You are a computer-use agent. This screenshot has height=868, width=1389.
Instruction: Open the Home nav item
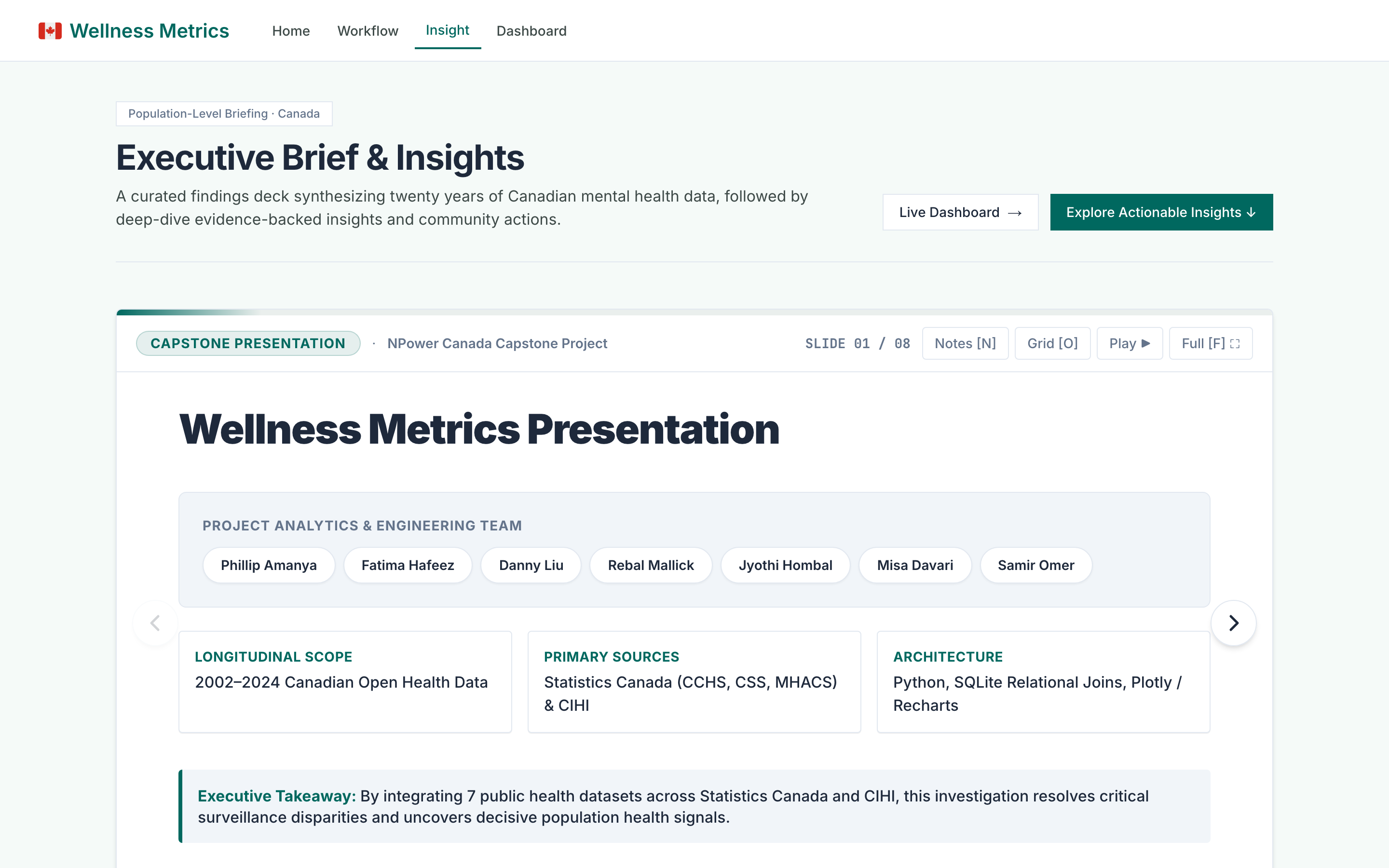[291, 31]
